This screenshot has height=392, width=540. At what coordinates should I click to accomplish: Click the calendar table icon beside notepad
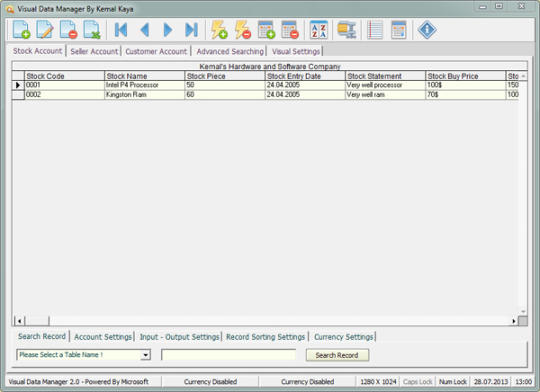click(398, 30)
